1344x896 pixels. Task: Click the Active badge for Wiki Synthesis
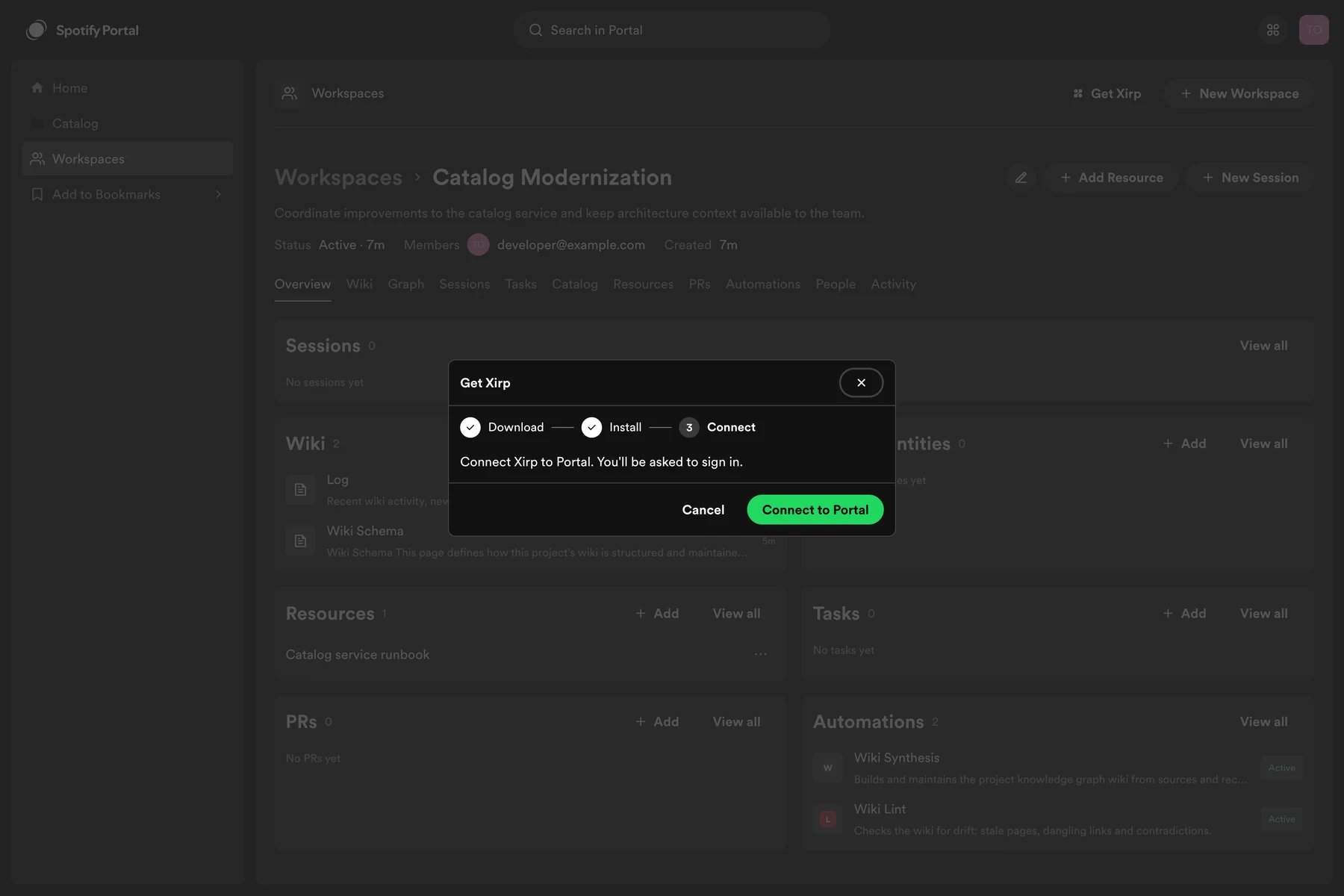[x=1281, y=768]
